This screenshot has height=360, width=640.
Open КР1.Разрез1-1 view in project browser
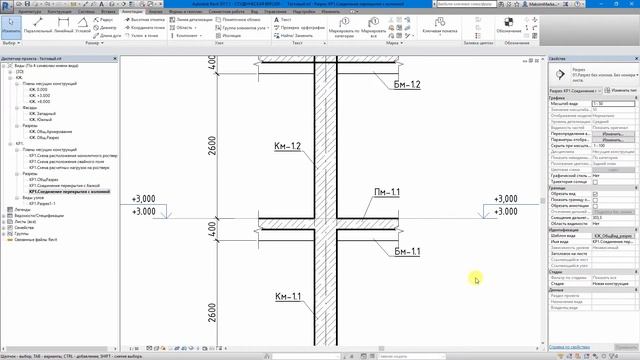tap(42, 204)
